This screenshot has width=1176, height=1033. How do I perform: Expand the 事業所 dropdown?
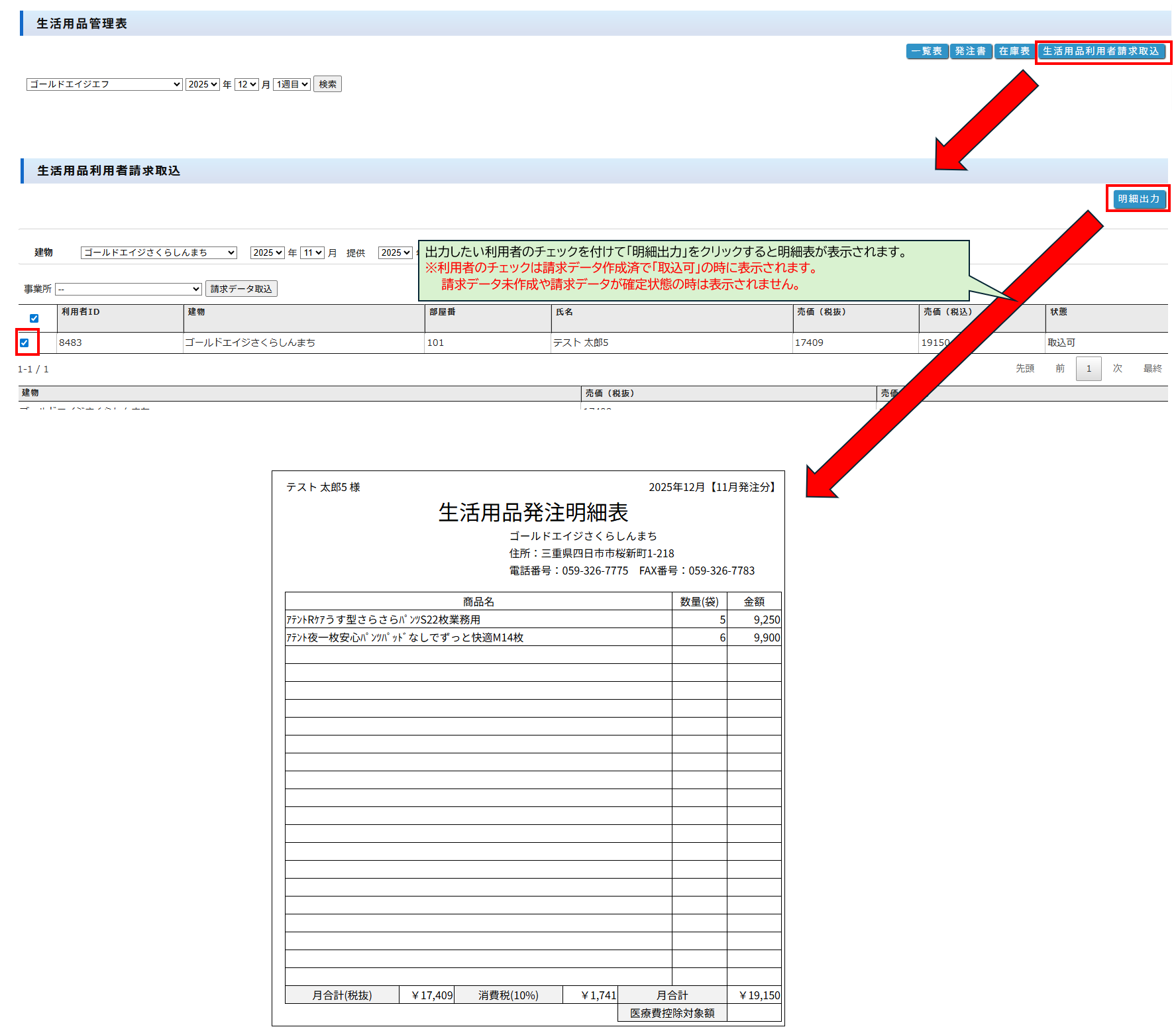pos(129,289)
